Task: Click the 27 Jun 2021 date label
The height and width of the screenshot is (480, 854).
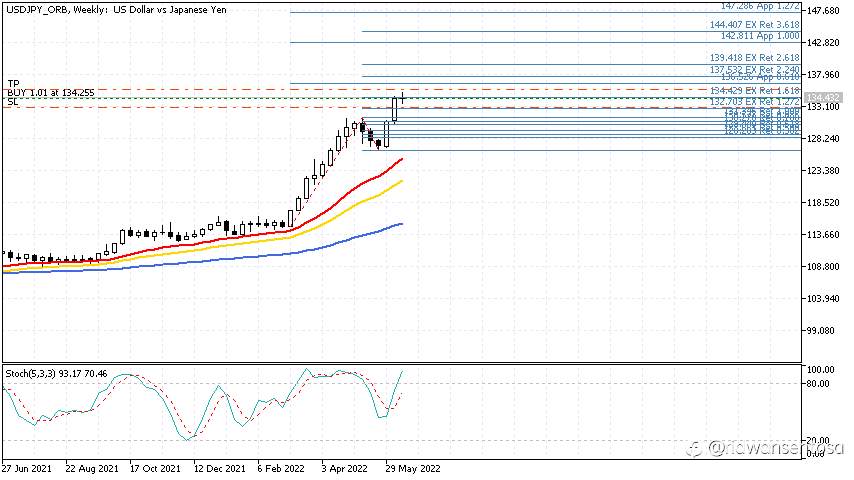Action: (x=27, y=469)
